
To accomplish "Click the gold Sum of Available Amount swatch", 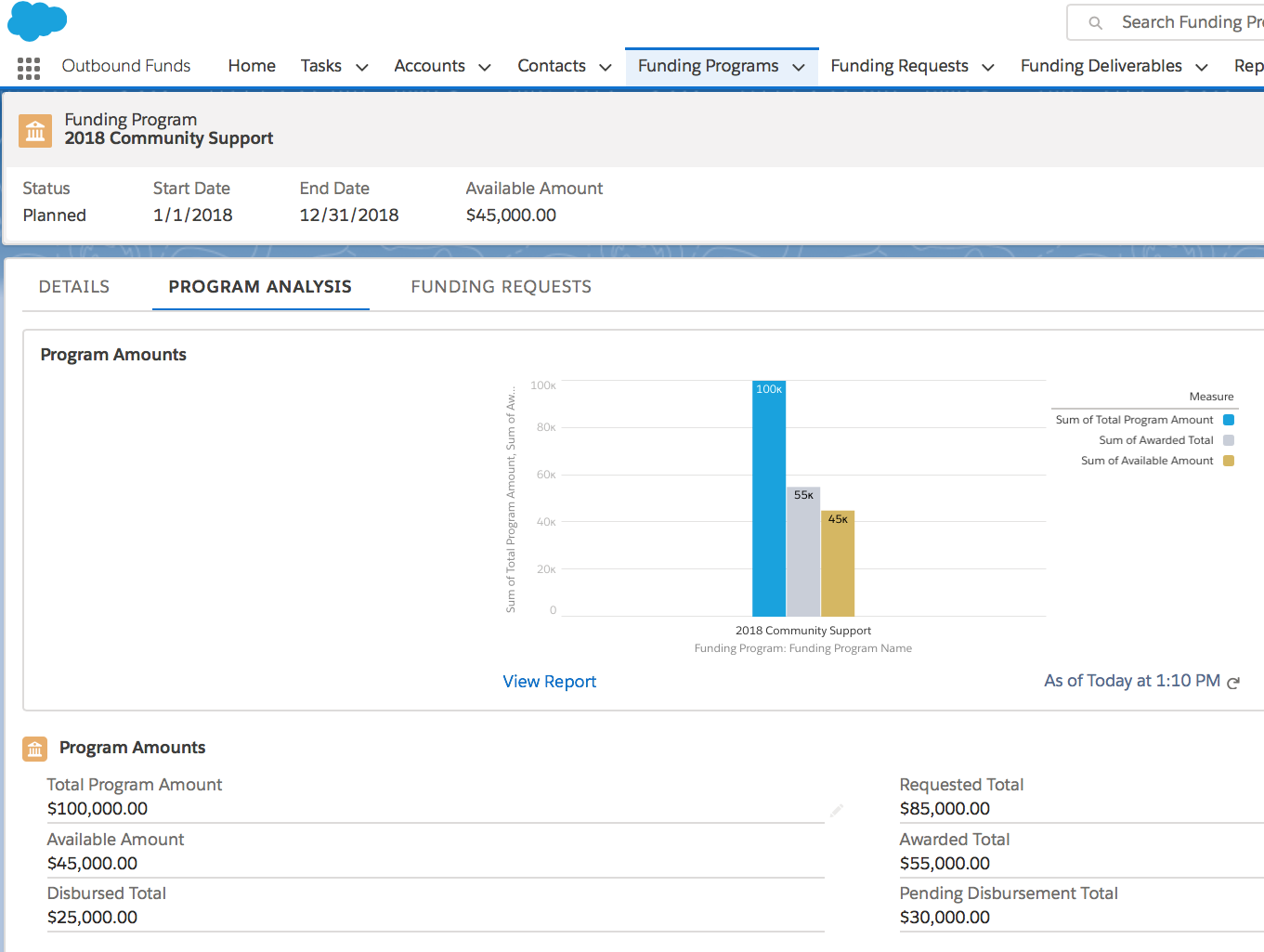I will [1229, 461].
